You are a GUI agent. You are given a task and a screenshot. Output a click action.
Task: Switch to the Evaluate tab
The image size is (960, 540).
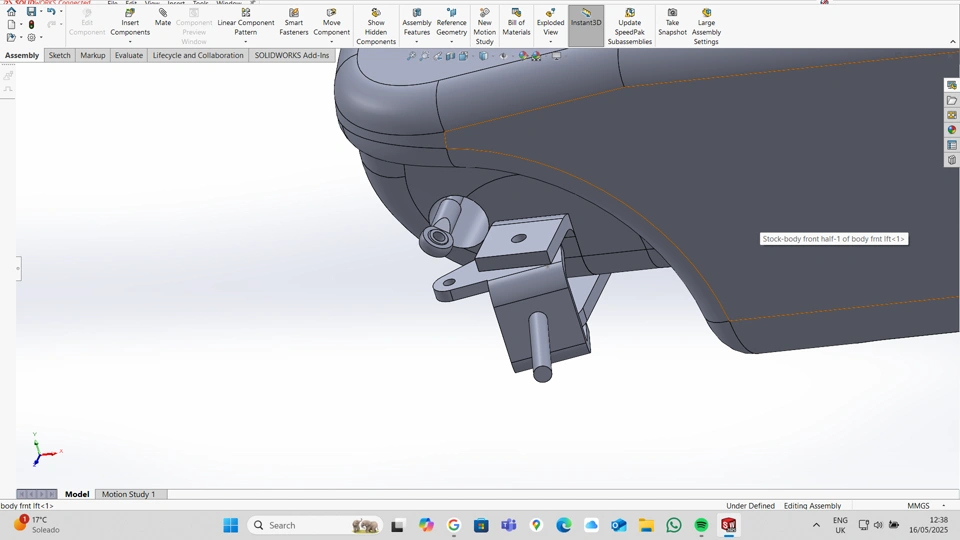(x=128, y=55)
